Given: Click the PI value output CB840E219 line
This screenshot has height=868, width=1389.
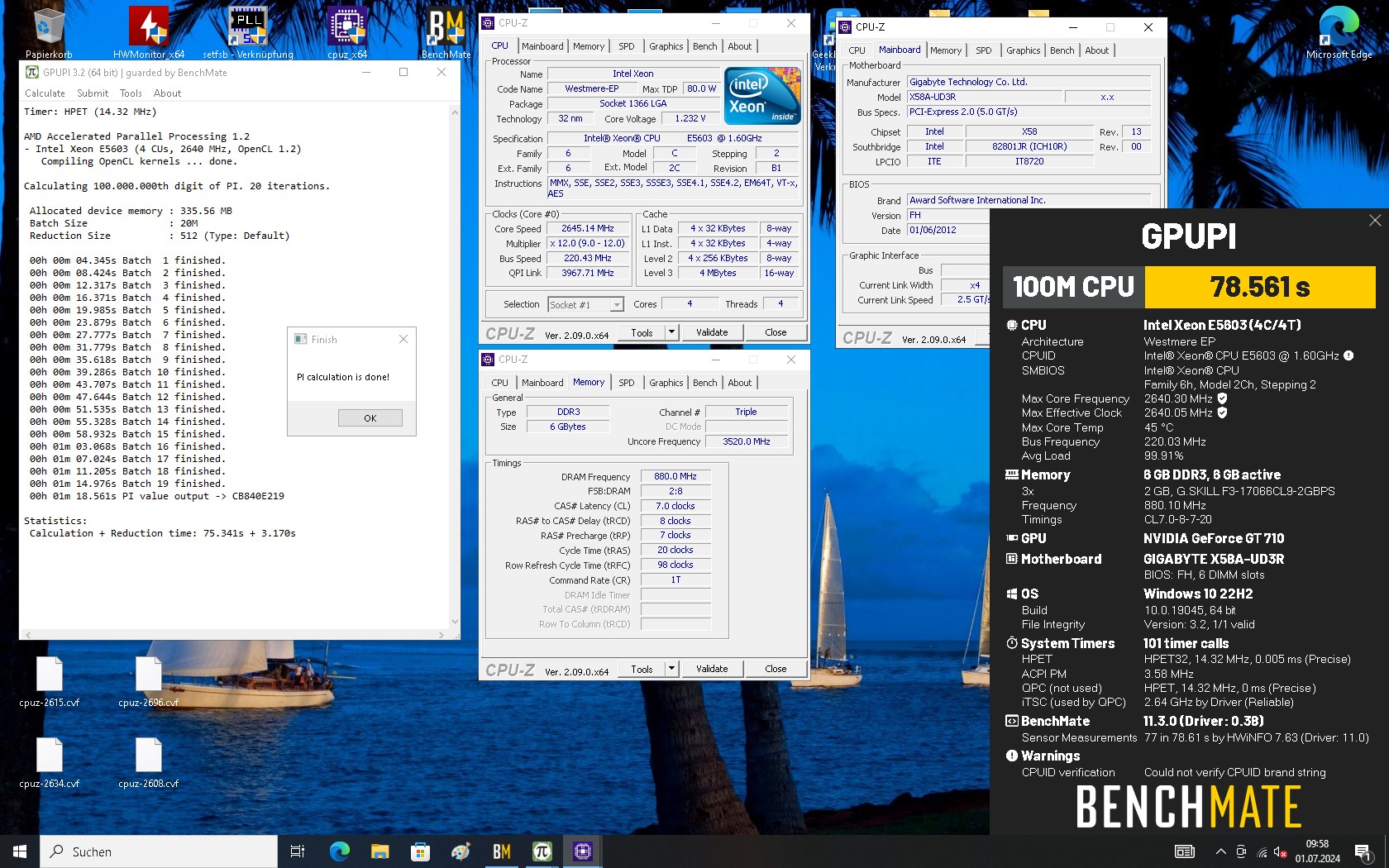Looking at the screenshot, I should pyautogui.click(x=157, y=496).
